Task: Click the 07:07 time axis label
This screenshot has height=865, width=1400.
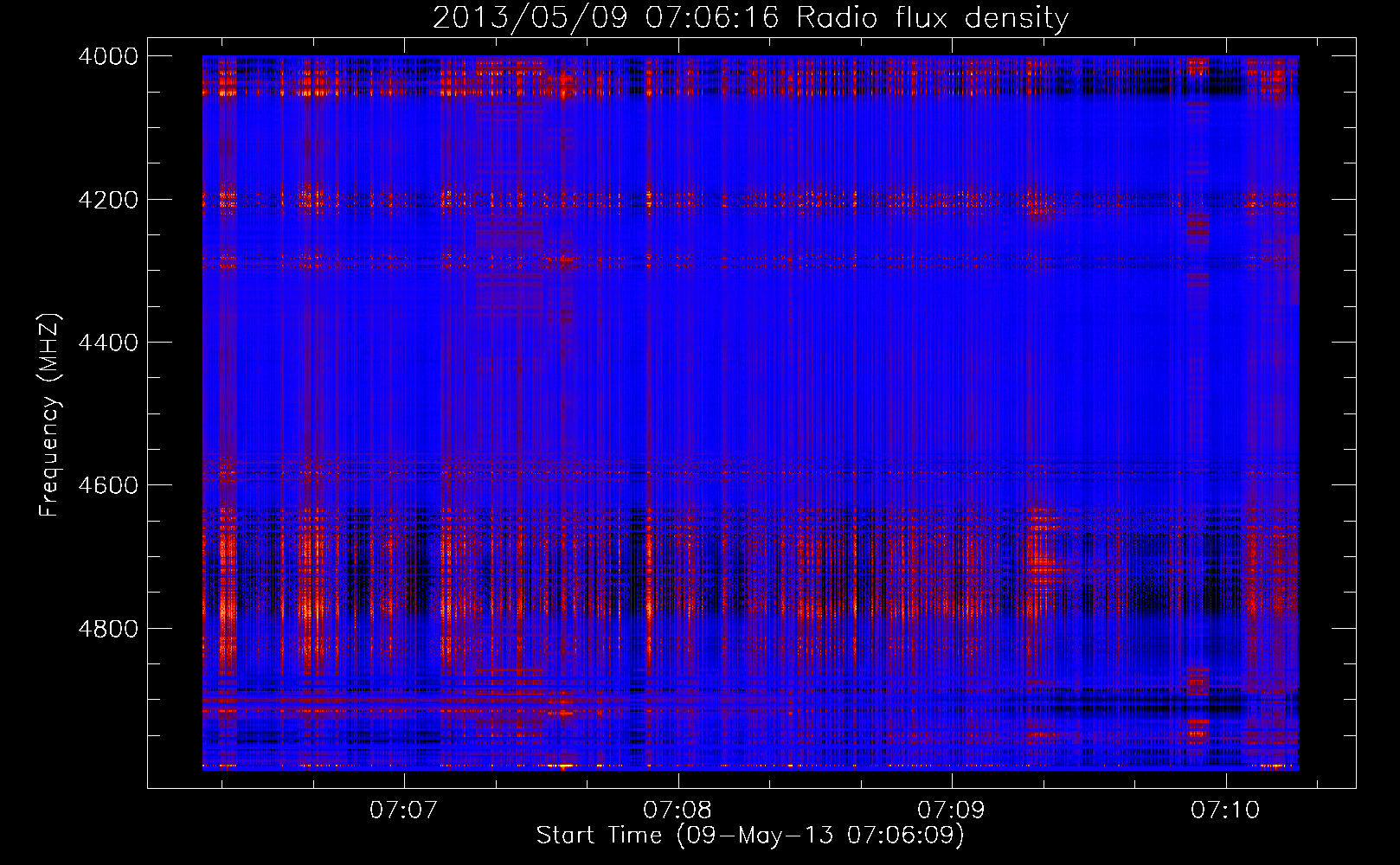Action: click(402, 811)
